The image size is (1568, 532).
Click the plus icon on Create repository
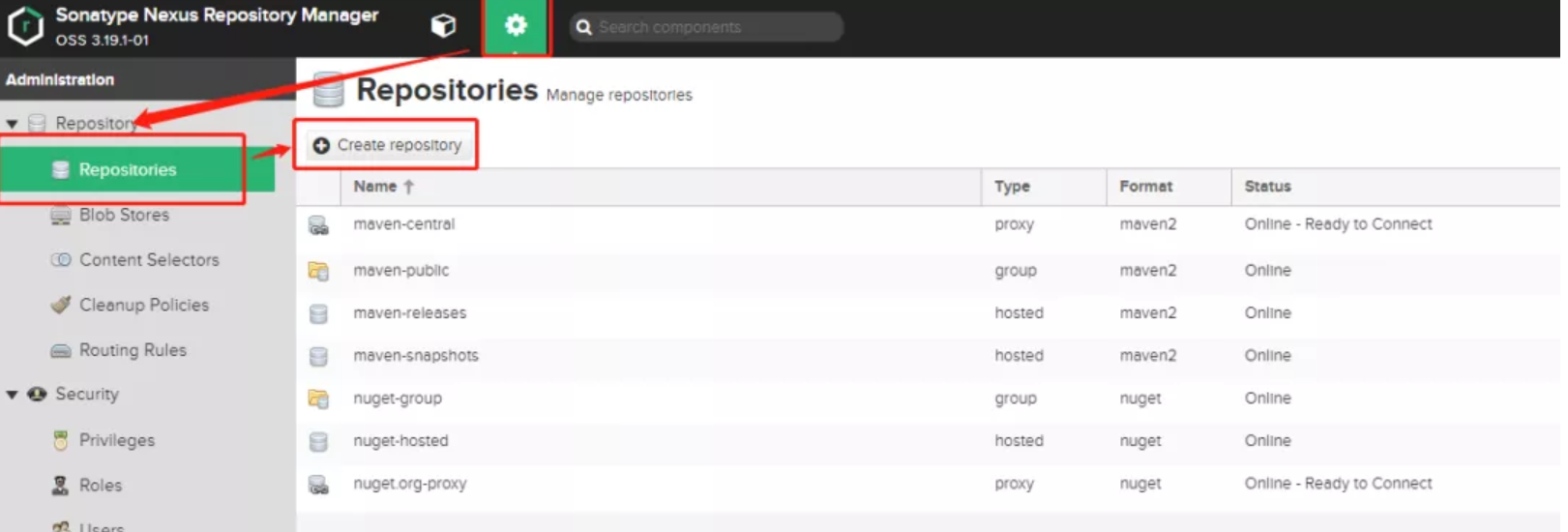point(321,145)
